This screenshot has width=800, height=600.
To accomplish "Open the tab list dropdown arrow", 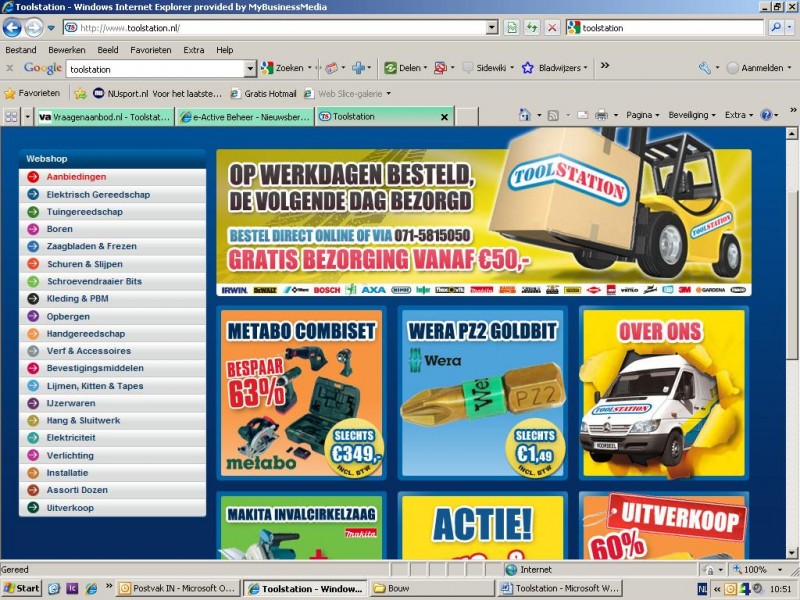I will [x=28, y=117].
